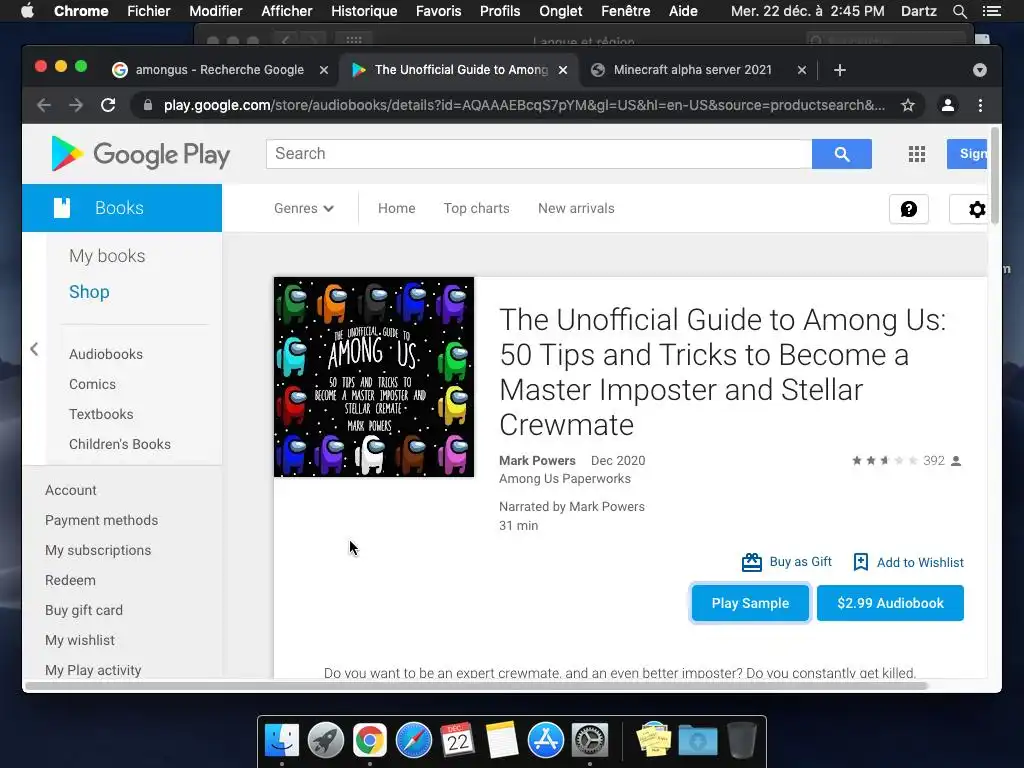1024x768 pixels.
Task: Bookmark page with the star icon
Action: 908,105
